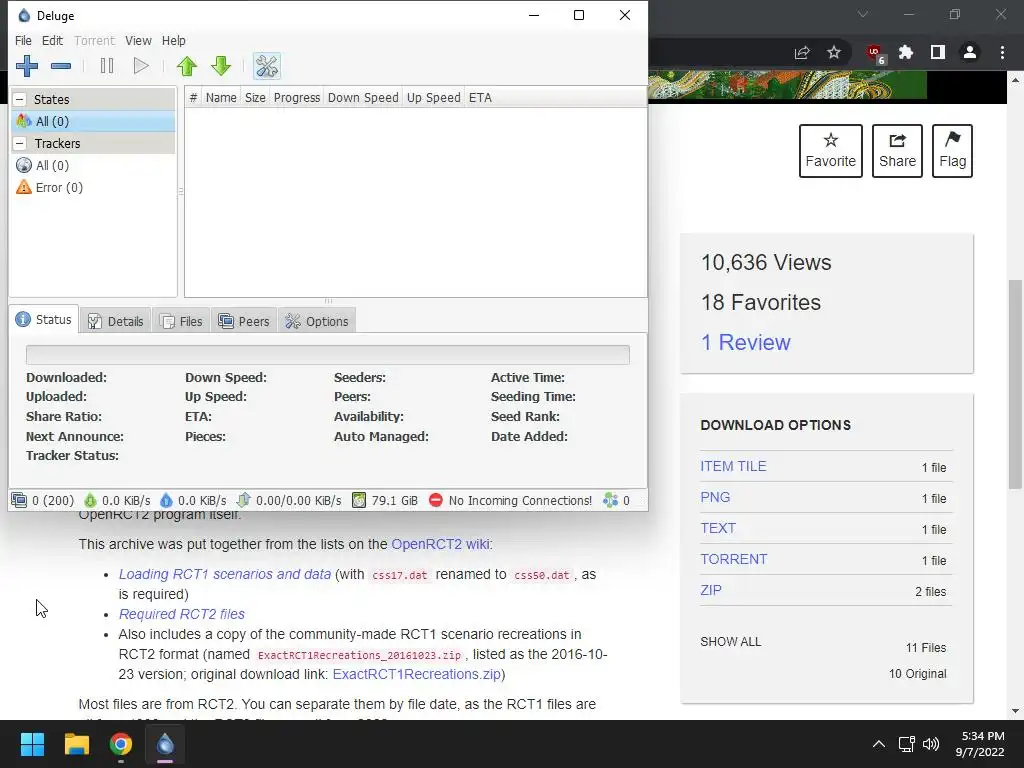This screenshot has height=768, width=1024.
Task: Click Chrome's share page icon
Action: tap(802, 52)
